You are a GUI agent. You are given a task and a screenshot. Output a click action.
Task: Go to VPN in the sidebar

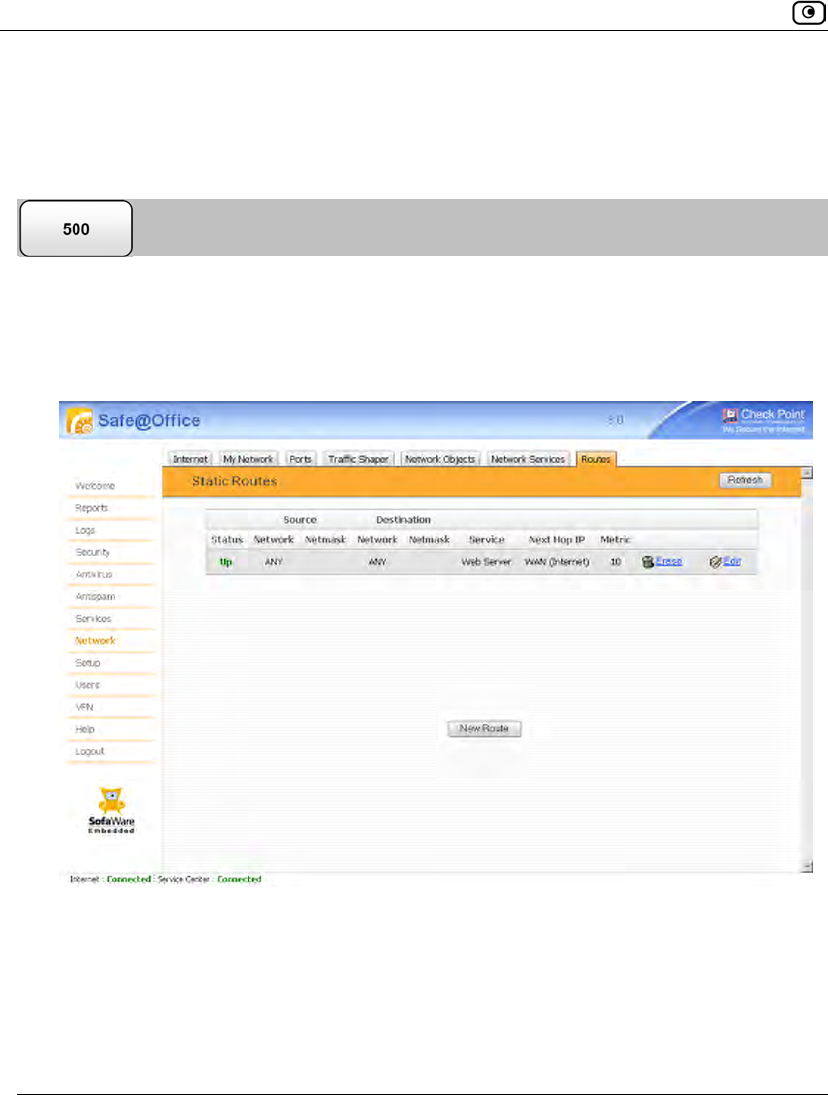(x=84, y=707)
